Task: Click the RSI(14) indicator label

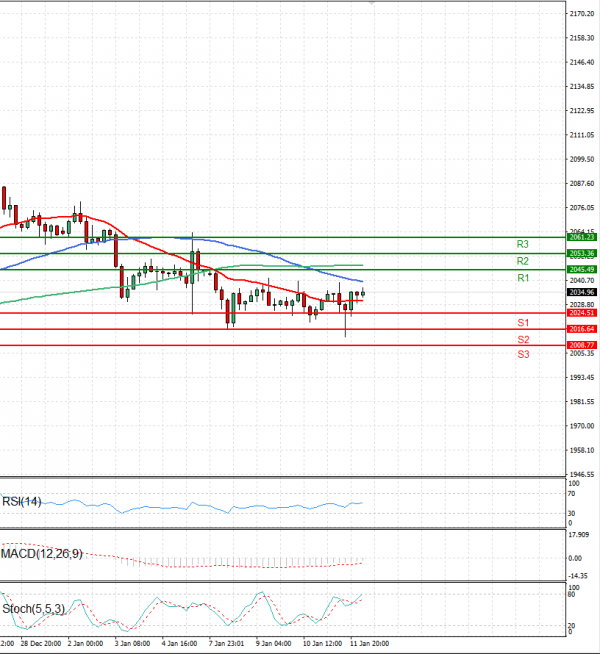Action: click(22, 501)
